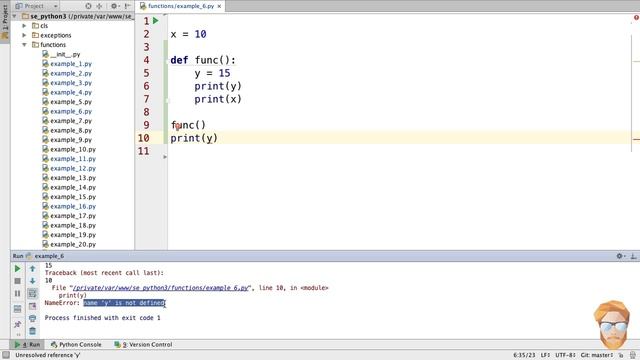This screenshot has height=360, width=640.
Task: Open the Python Console tab
Action: (76, 344)
